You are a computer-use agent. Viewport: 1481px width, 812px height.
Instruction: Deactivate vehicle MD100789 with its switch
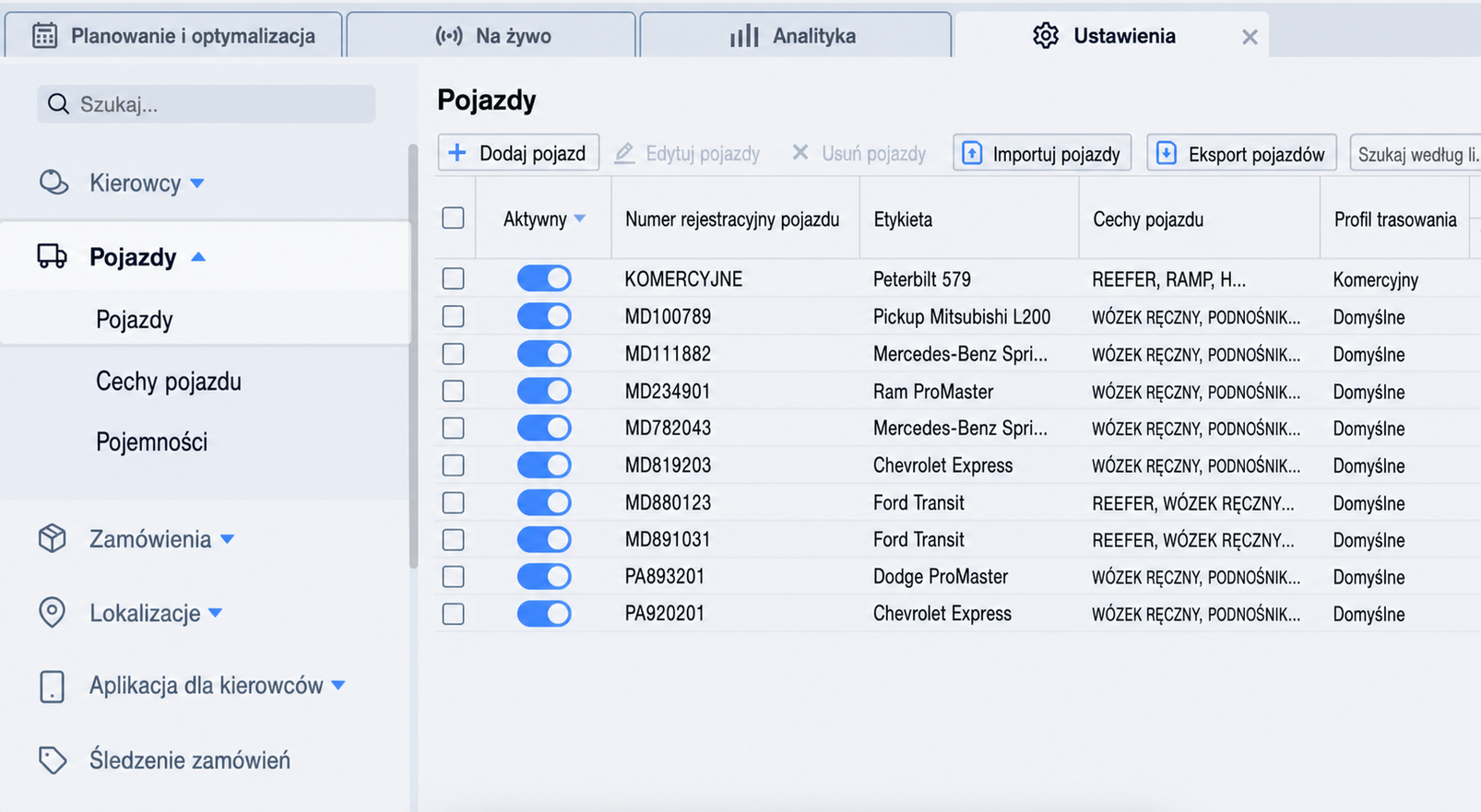544,316
